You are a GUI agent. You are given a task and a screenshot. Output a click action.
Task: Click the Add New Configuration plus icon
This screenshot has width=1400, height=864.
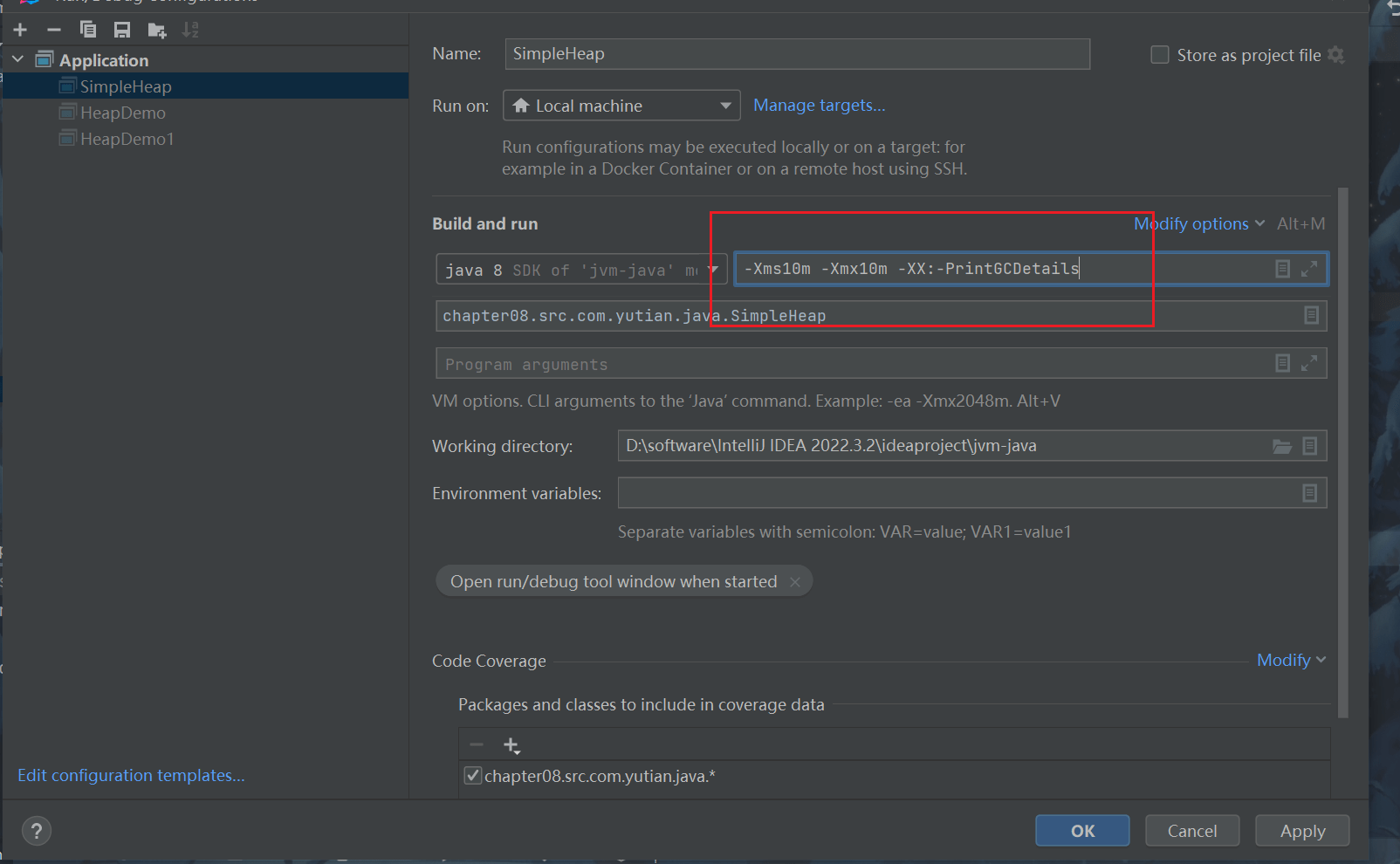click(x=20, y=31)
